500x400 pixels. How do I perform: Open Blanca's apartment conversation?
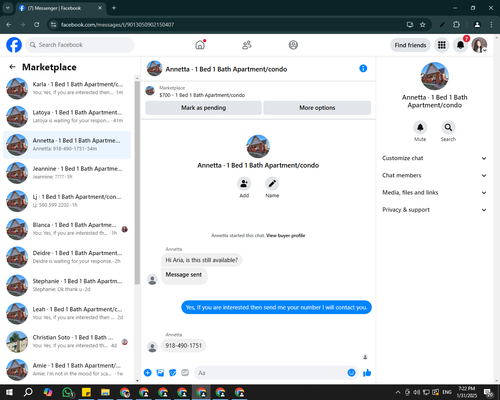(x=67, y=229)
